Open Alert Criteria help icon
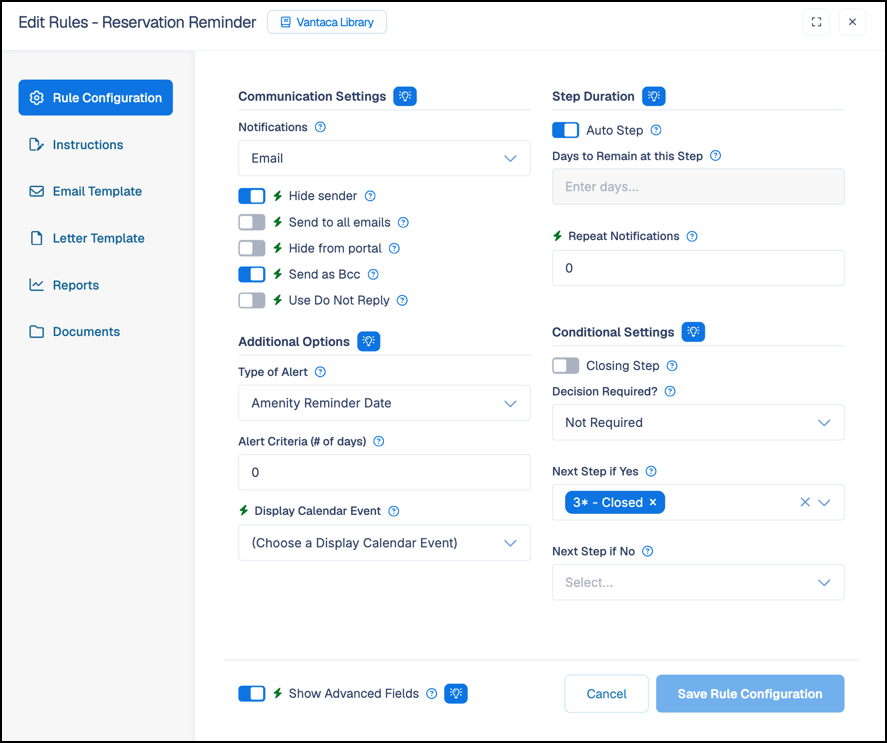Viewport: 887px width, 743px height. (379, 441)
